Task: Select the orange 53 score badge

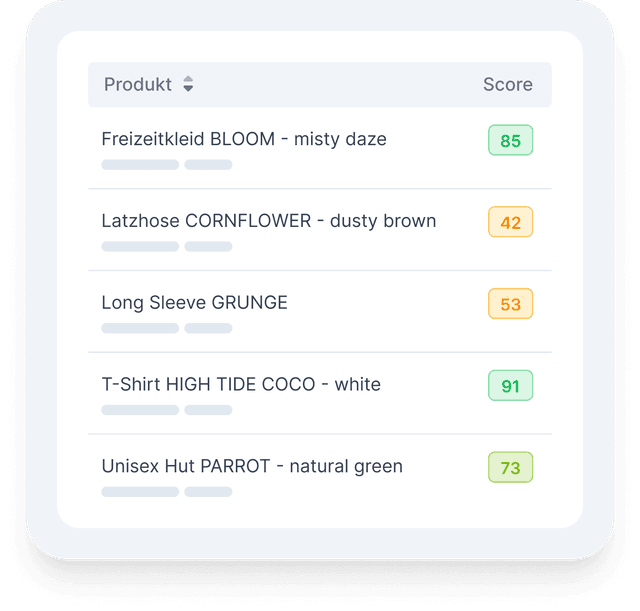Action: click(511, 304)
